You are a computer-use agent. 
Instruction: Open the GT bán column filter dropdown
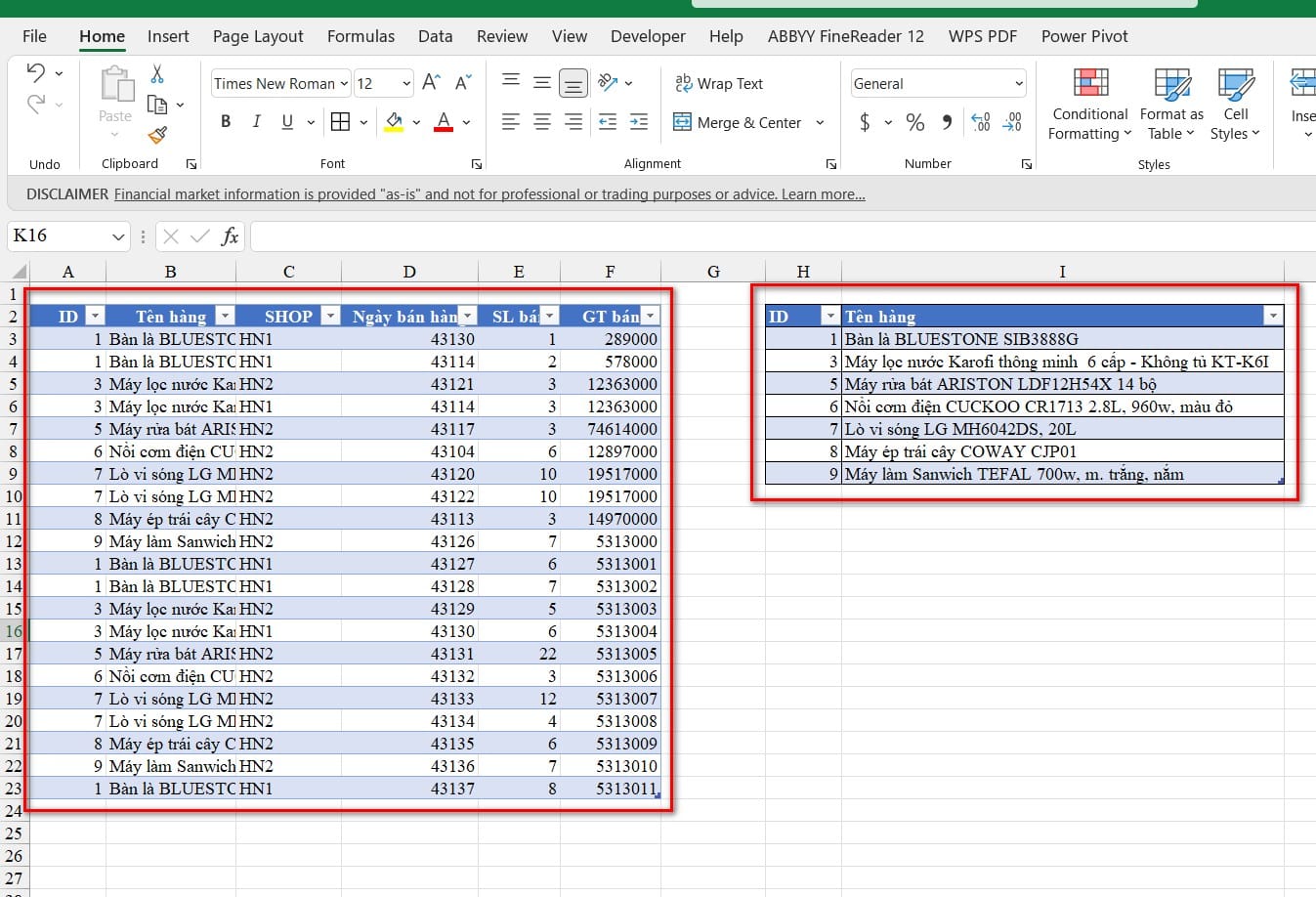[x=651, y=316]
